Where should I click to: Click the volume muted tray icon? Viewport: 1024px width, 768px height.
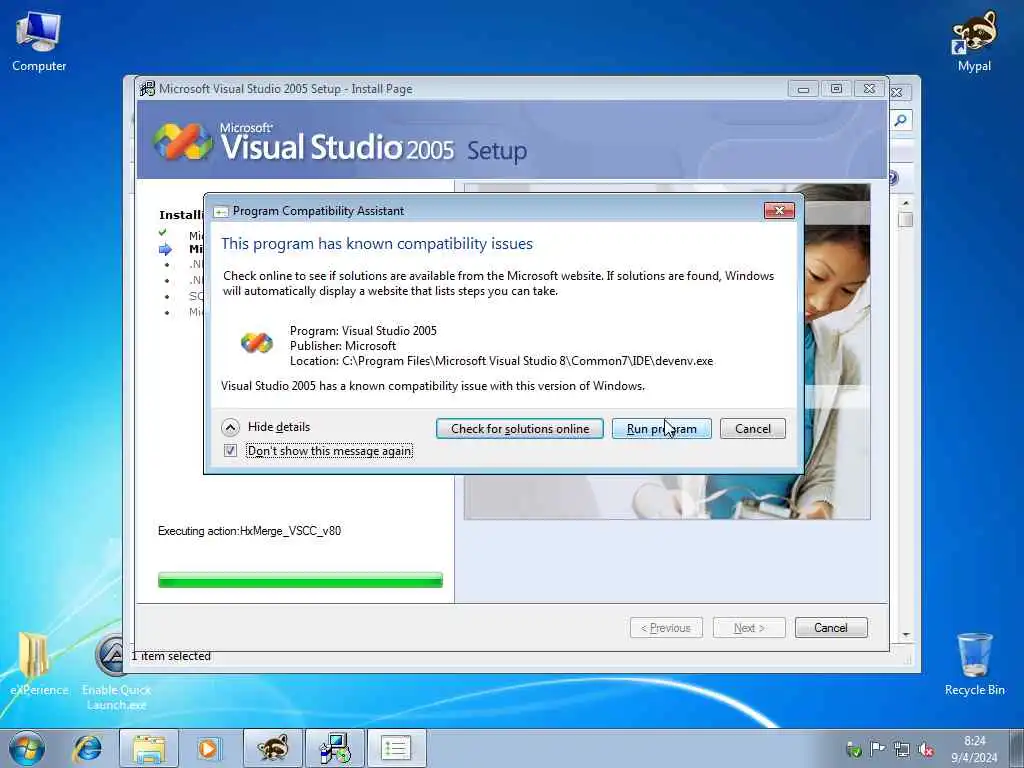925,749
